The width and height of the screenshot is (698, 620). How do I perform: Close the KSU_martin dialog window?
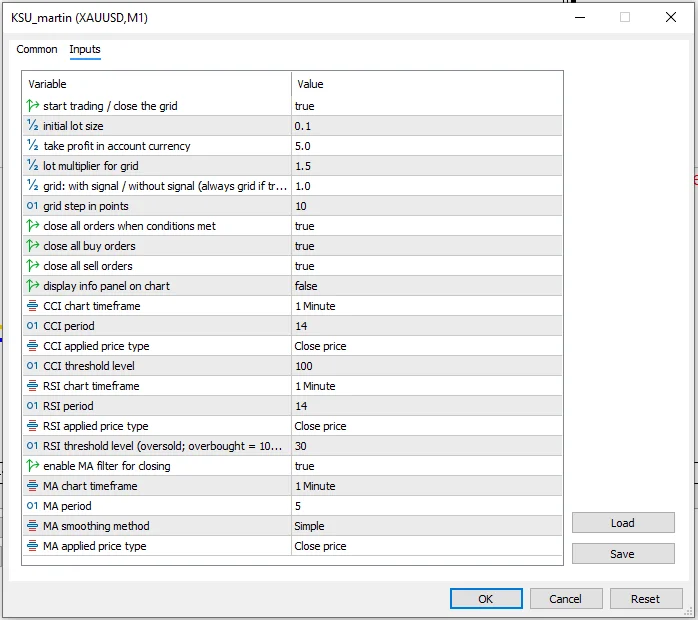[x=670, y=17]
